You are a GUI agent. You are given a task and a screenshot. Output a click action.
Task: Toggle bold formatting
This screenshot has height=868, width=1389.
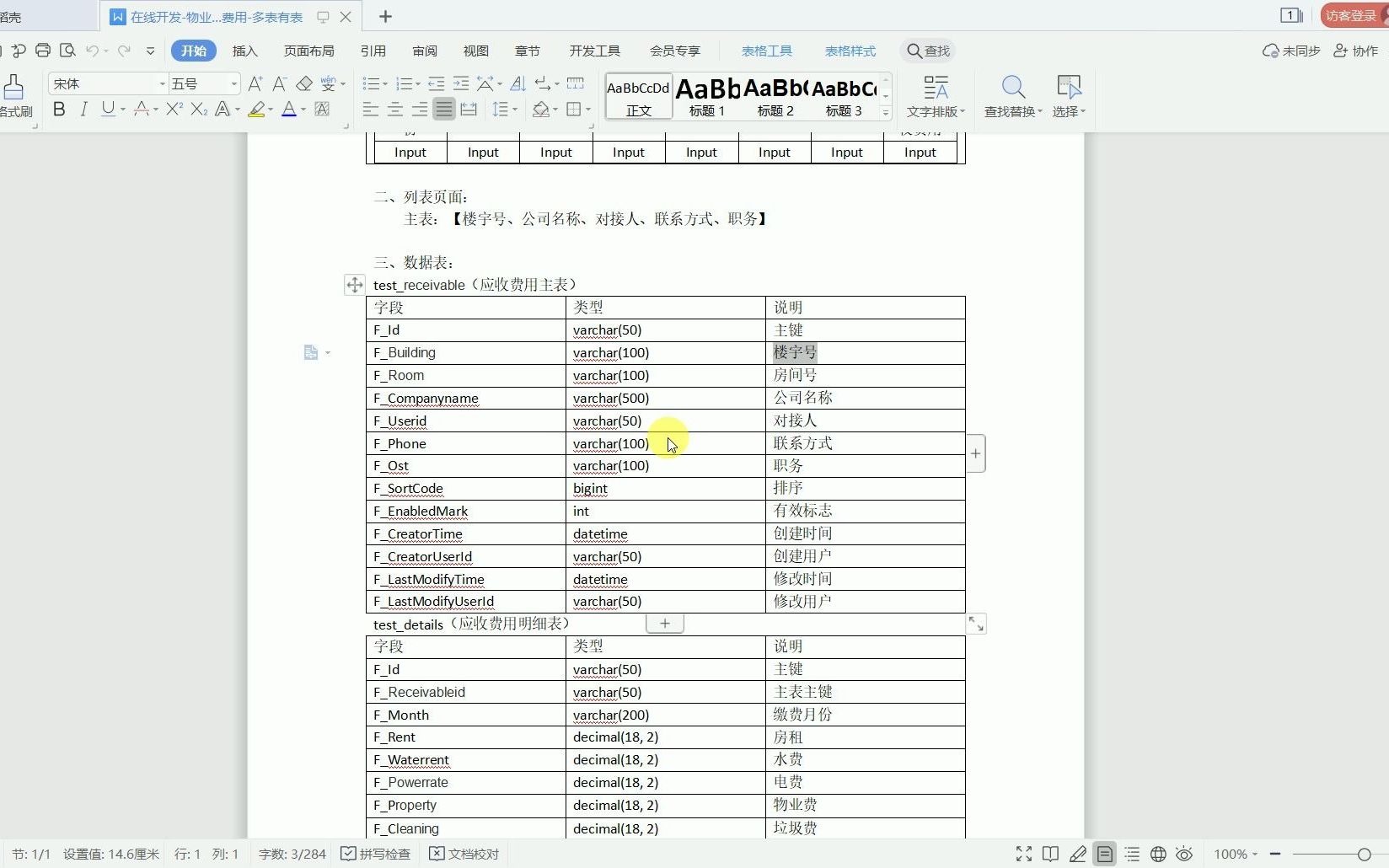click(59, 109)
